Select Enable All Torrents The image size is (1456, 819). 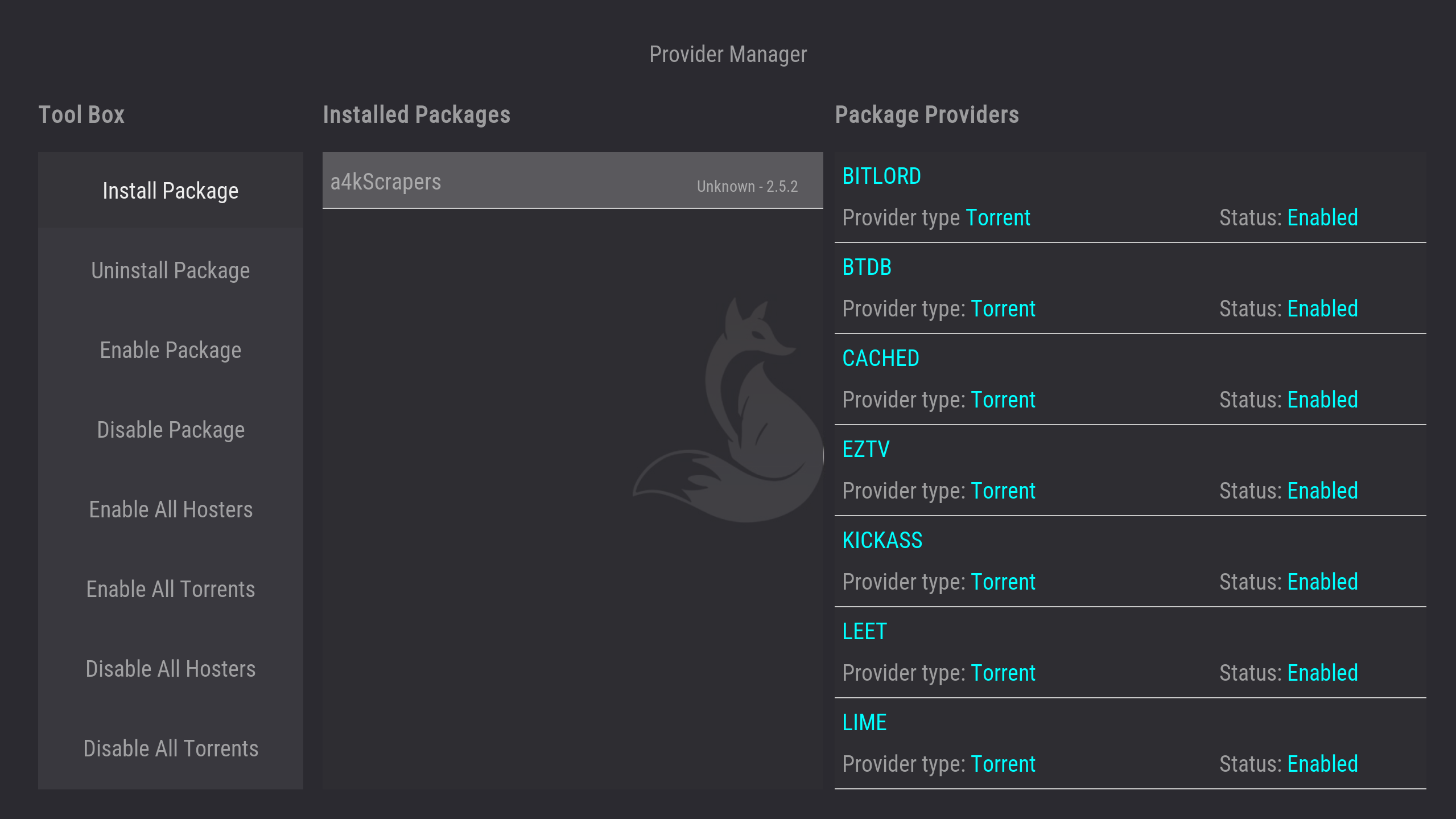170,589
